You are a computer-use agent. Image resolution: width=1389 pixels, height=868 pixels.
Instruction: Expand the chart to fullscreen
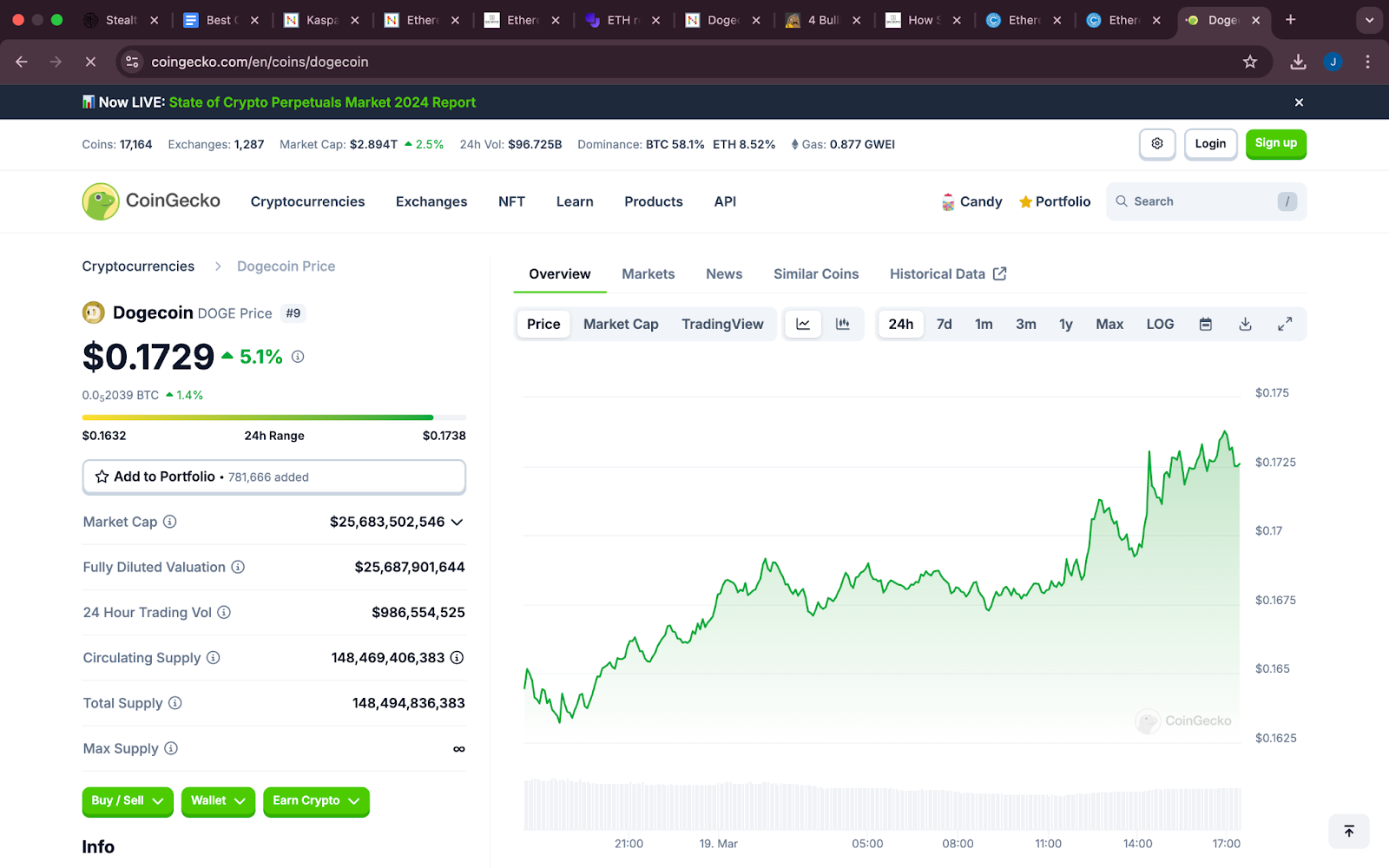1285,324
